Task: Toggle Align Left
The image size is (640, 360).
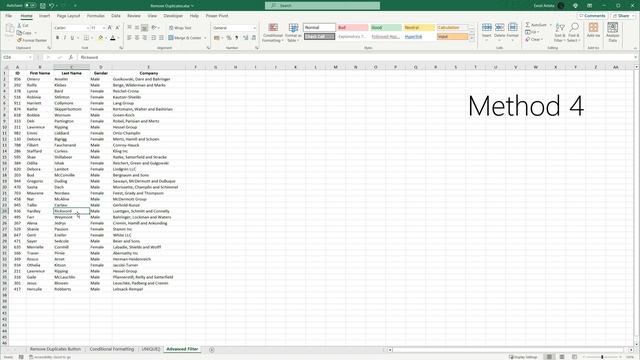Action: pyautogui.click(x=129, y=38)
